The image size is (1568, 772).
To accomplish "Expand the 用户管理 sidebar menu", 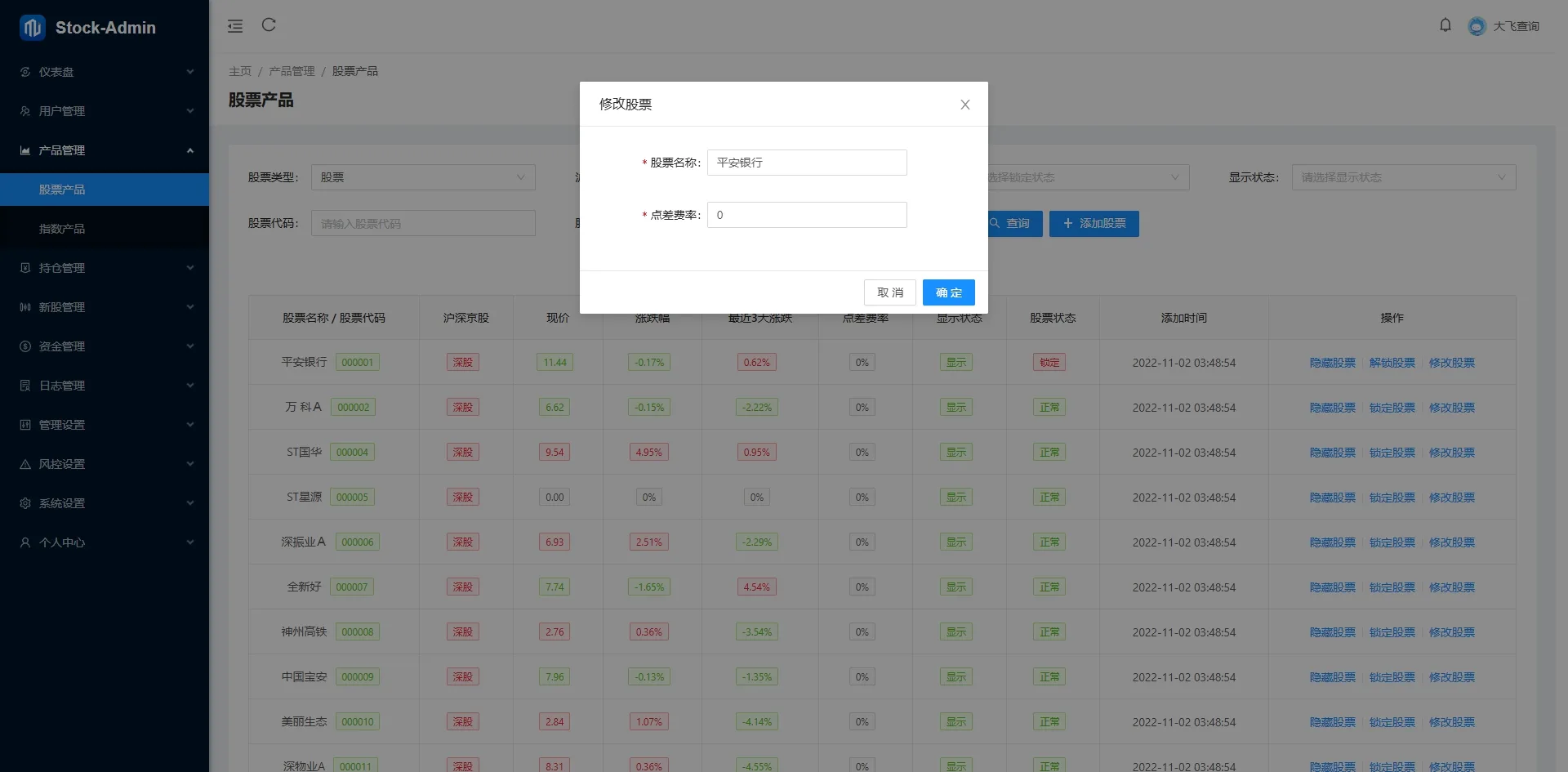I will [x=105, y=111].
